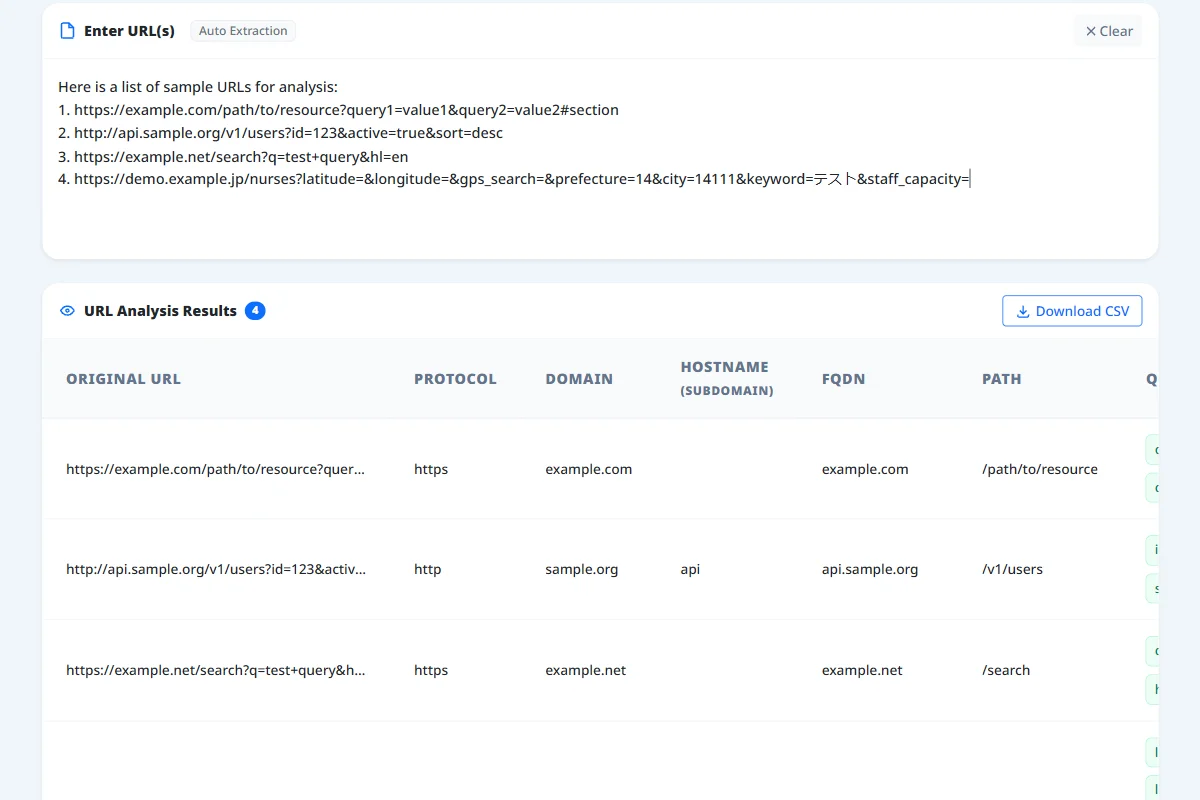This screenshot has width=1200, height=800.
Task: Click the path cell /path/to/resource
Action: (x=1040, y=469)
